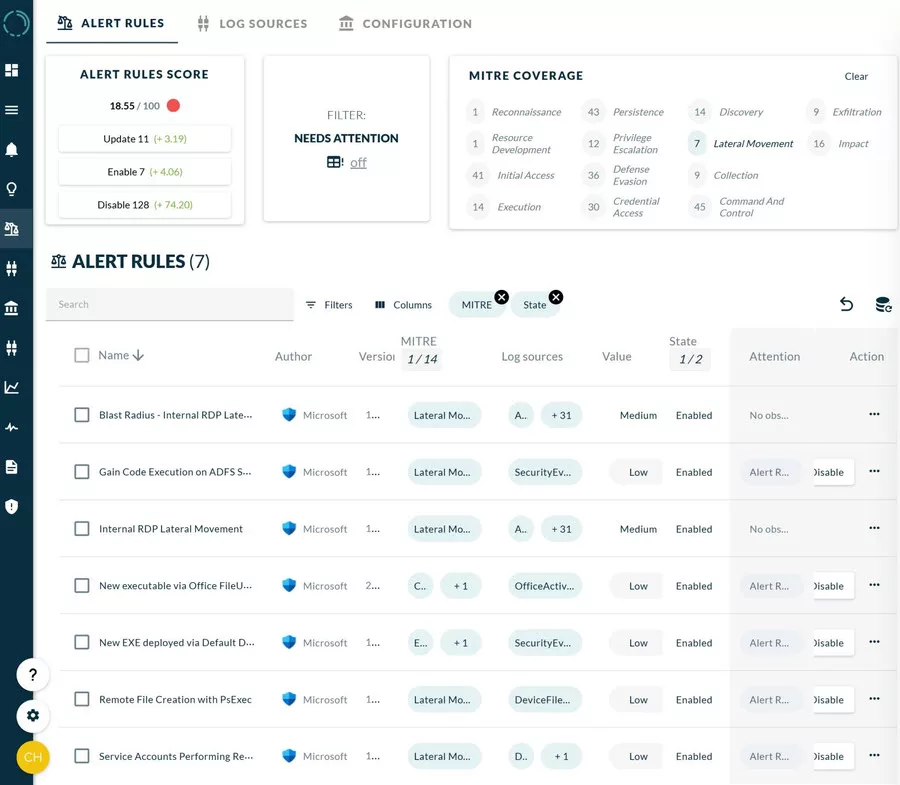Check the Service Accounts Performing Re checkbox
The image size is (900, 785).
82,756
